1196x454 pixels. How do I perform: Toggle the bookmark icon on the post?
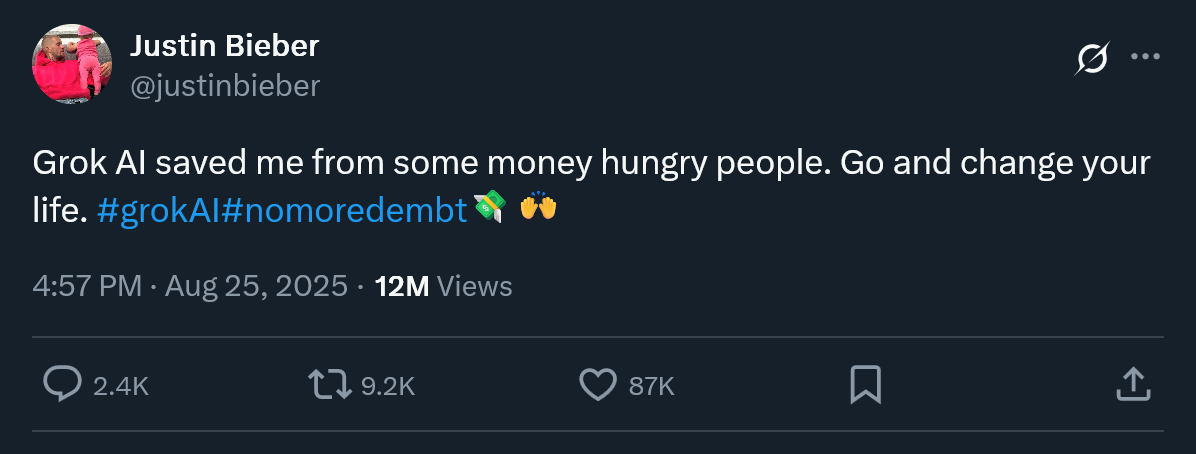pos(865,385)
